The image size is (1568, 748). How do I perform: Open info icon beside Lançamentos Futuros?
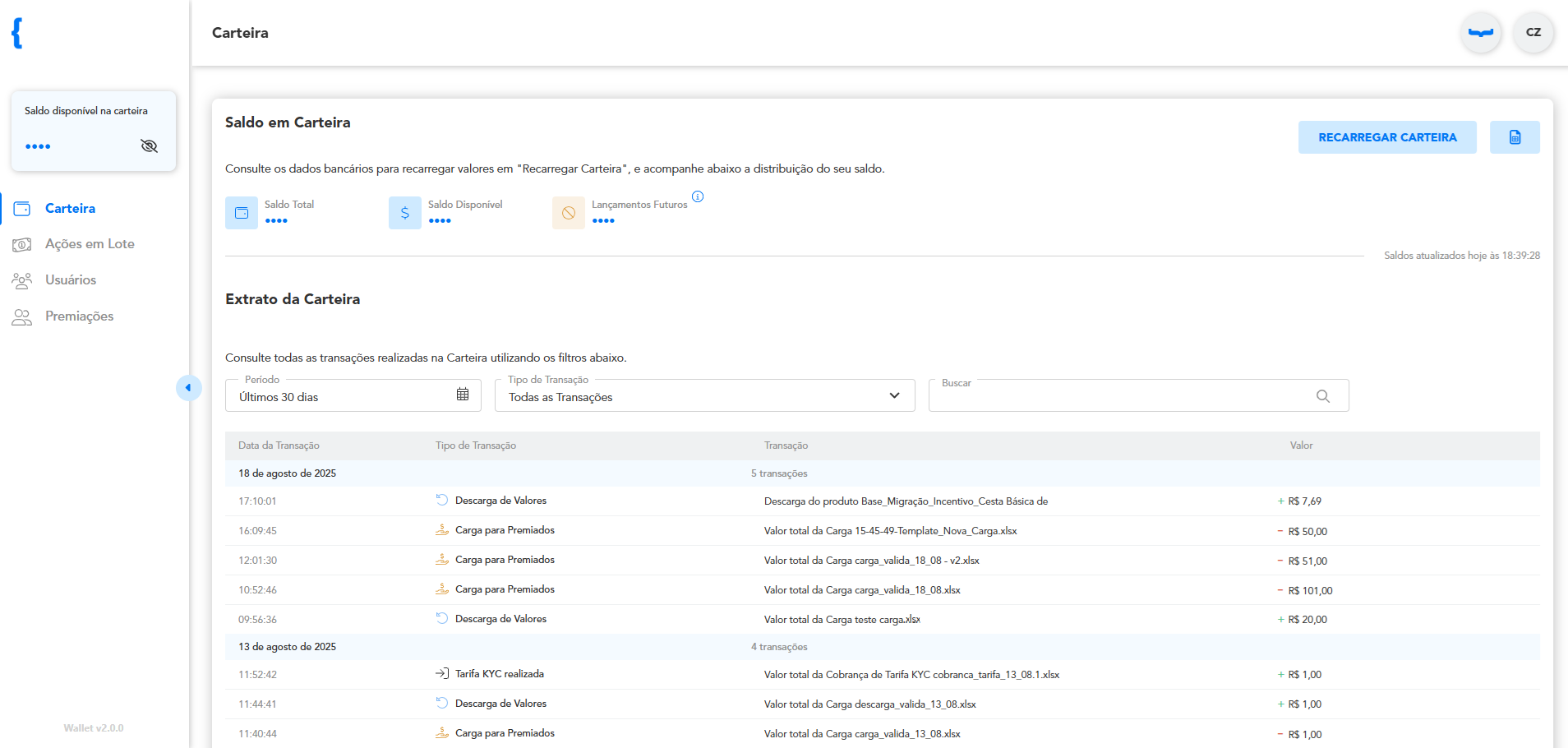[x=698, y=196]
